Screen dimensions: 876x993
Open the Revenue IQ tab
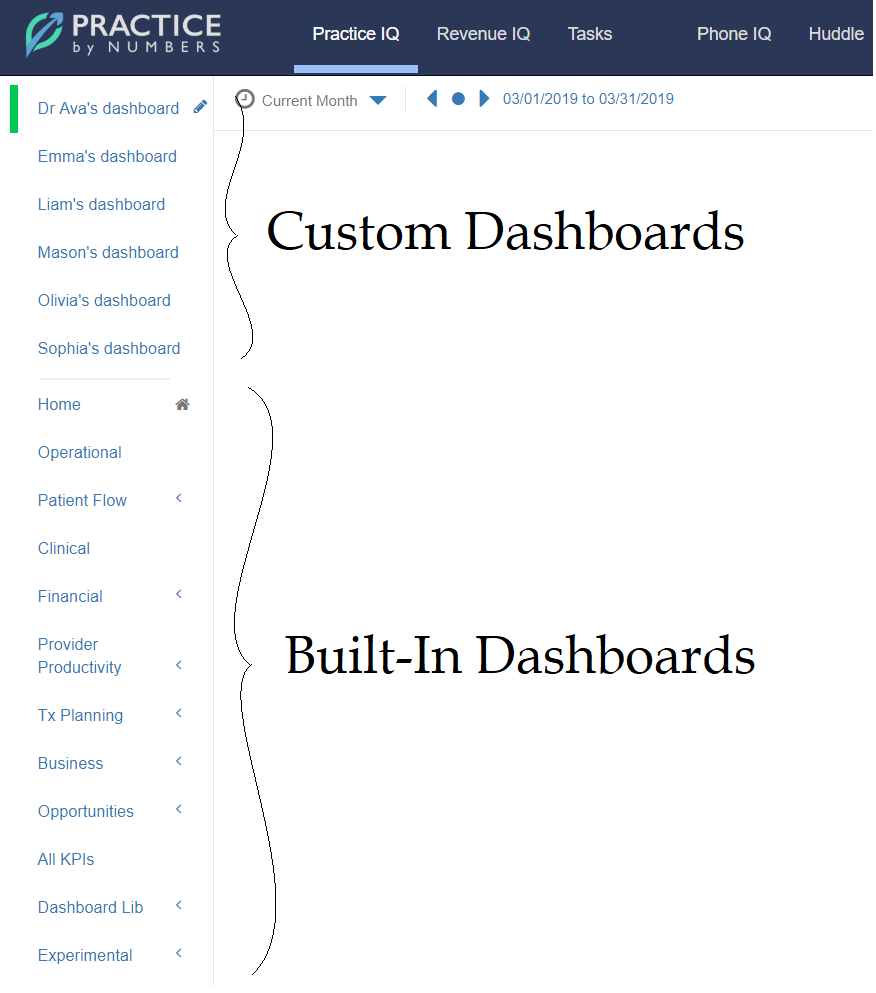pos(485,34)
